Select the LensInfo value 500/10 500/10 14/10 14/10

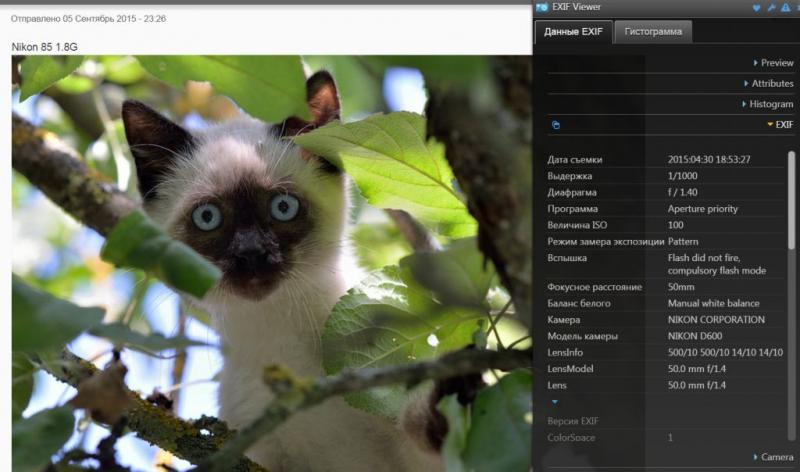[x=725, y=352]
